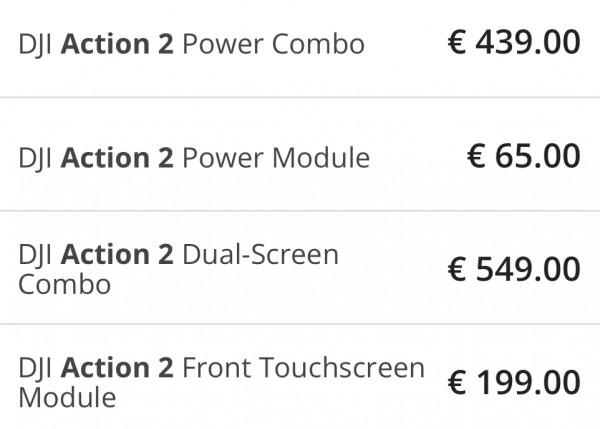Click bold "Action 2" in Dual-Screen Combo row
This screenshot has width=600, height=429.
pyautogui.click(x=117, y=255)
